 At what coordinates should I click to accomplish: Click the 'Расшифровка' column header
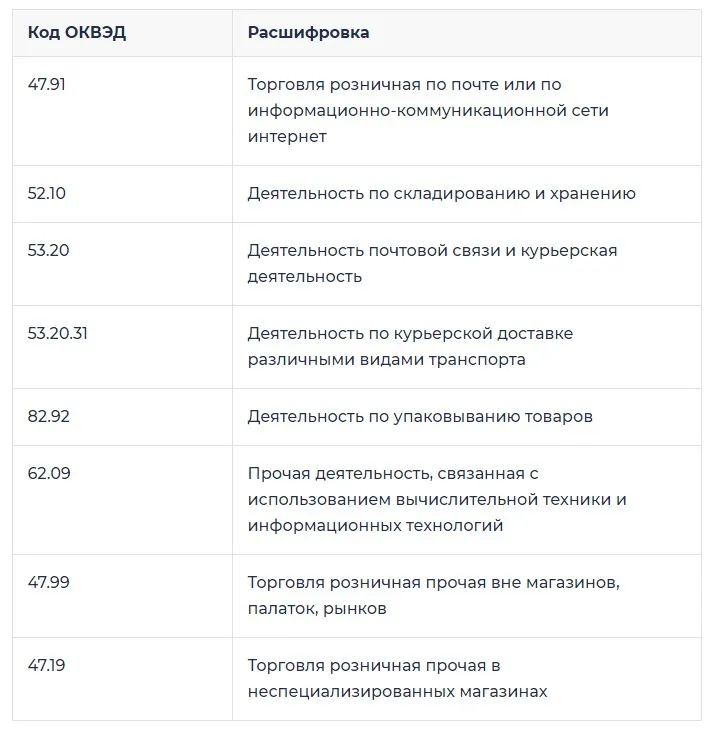coord(309,33)
